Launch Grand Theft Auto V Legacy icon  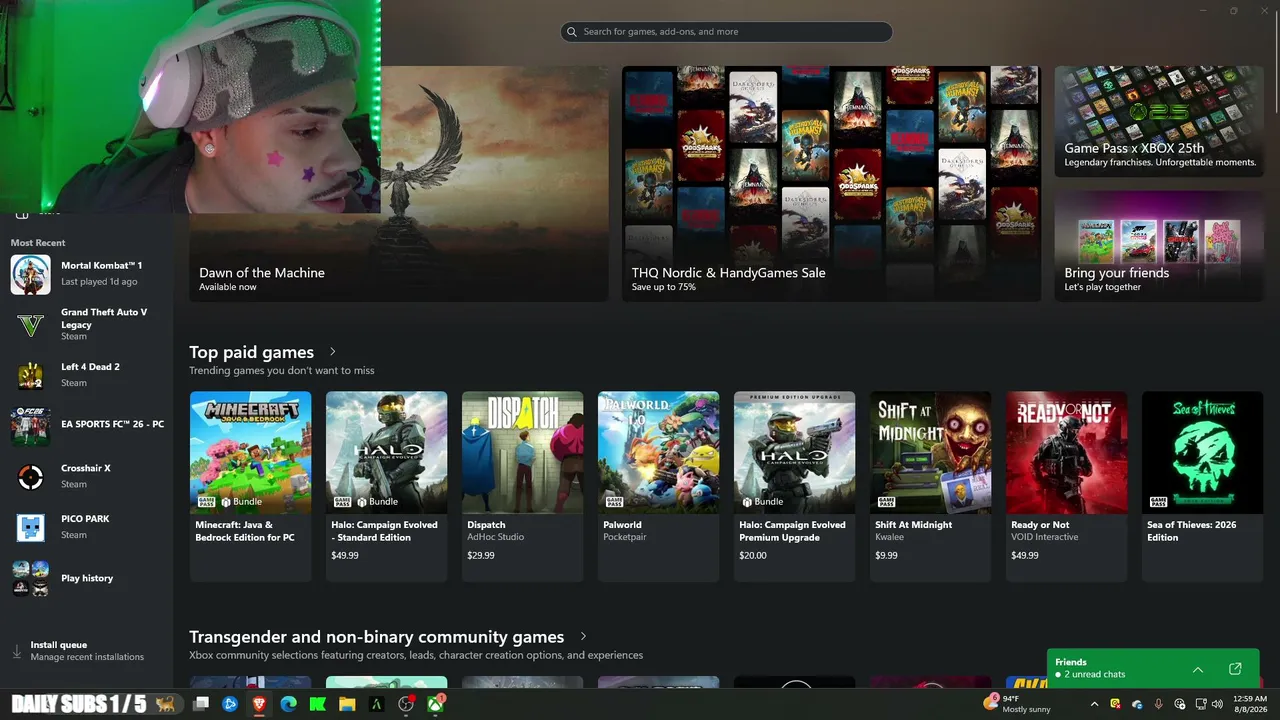tap(30, 325)
